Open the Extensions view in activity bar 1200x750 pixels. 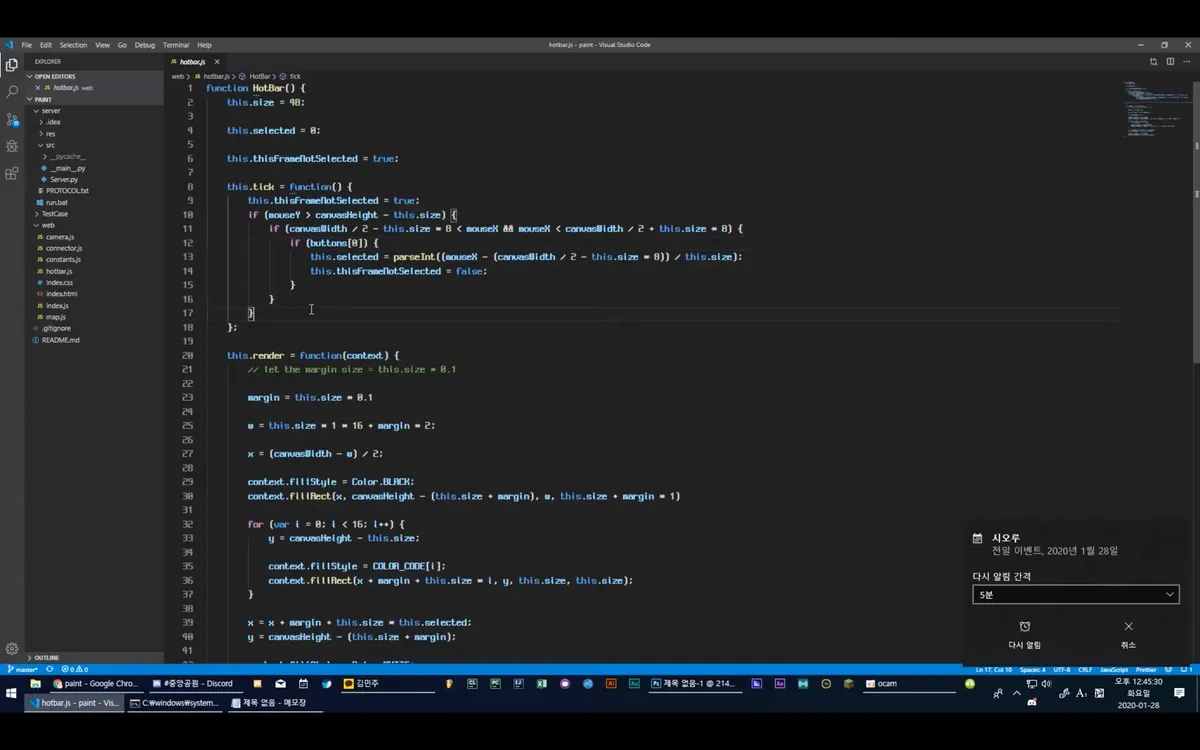click(12, 173)
